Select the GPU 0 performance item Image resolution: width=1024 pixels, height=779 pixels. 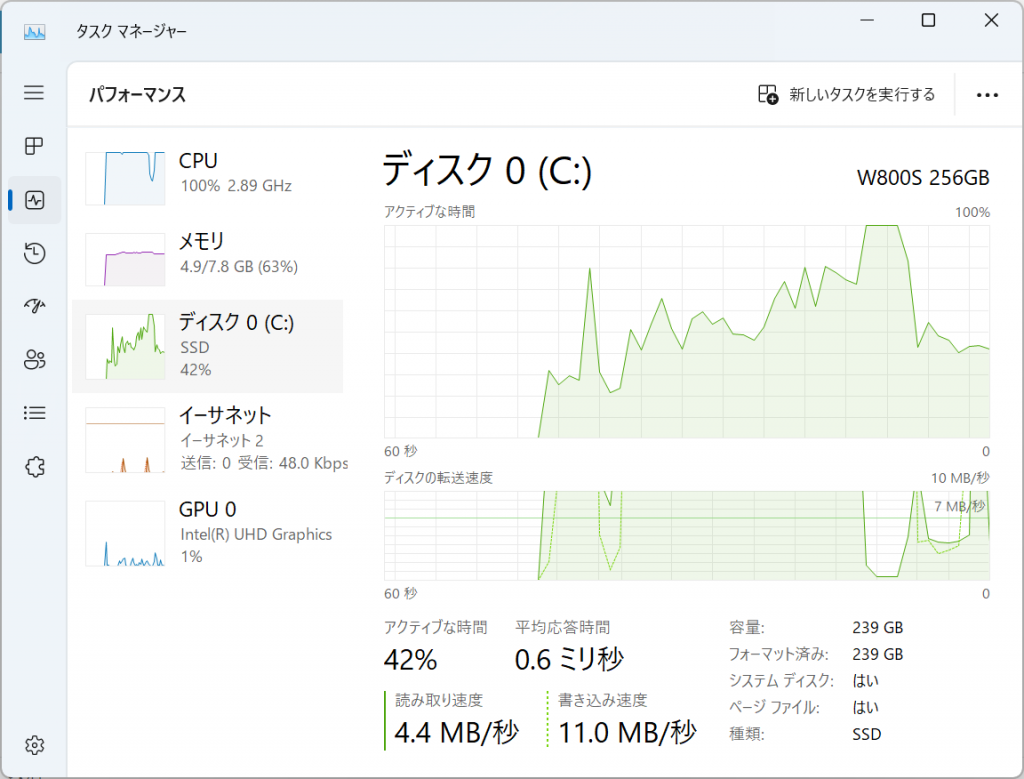208,533
